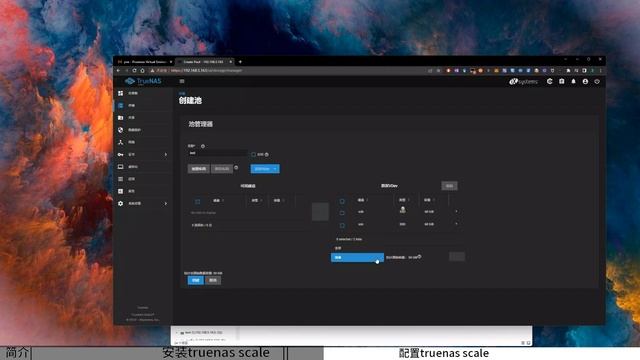Open the browser three-dot menu

tap(600, 71)
